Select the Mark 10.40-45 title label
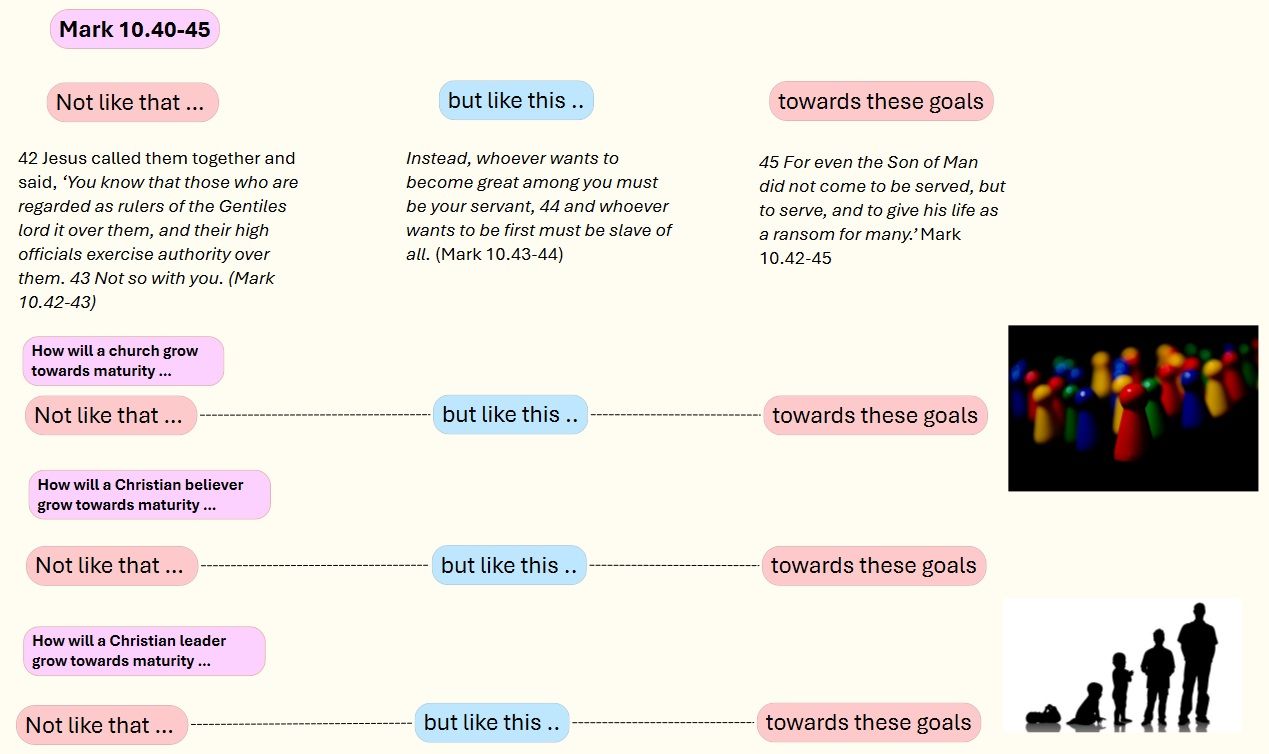 [135, 29]
